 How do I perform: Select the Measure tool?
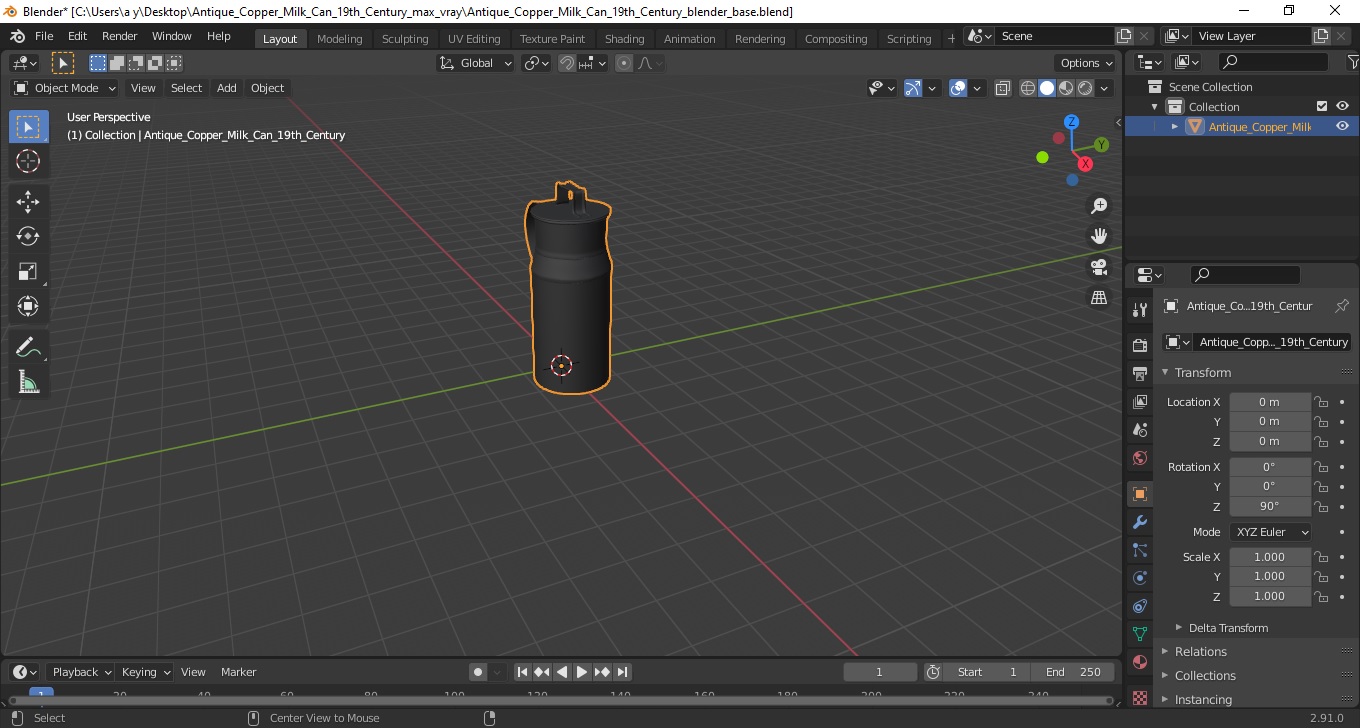(x=28, y=381)
